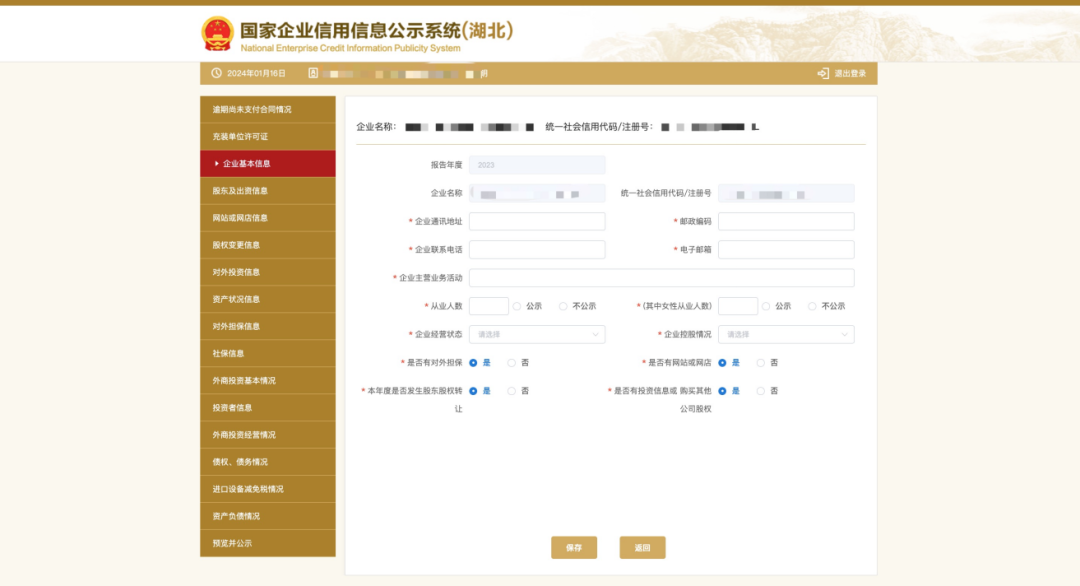Click the logout icon at top right
Image resolution: width=1080 pixels, height=586 pixels.
point(823,74)
